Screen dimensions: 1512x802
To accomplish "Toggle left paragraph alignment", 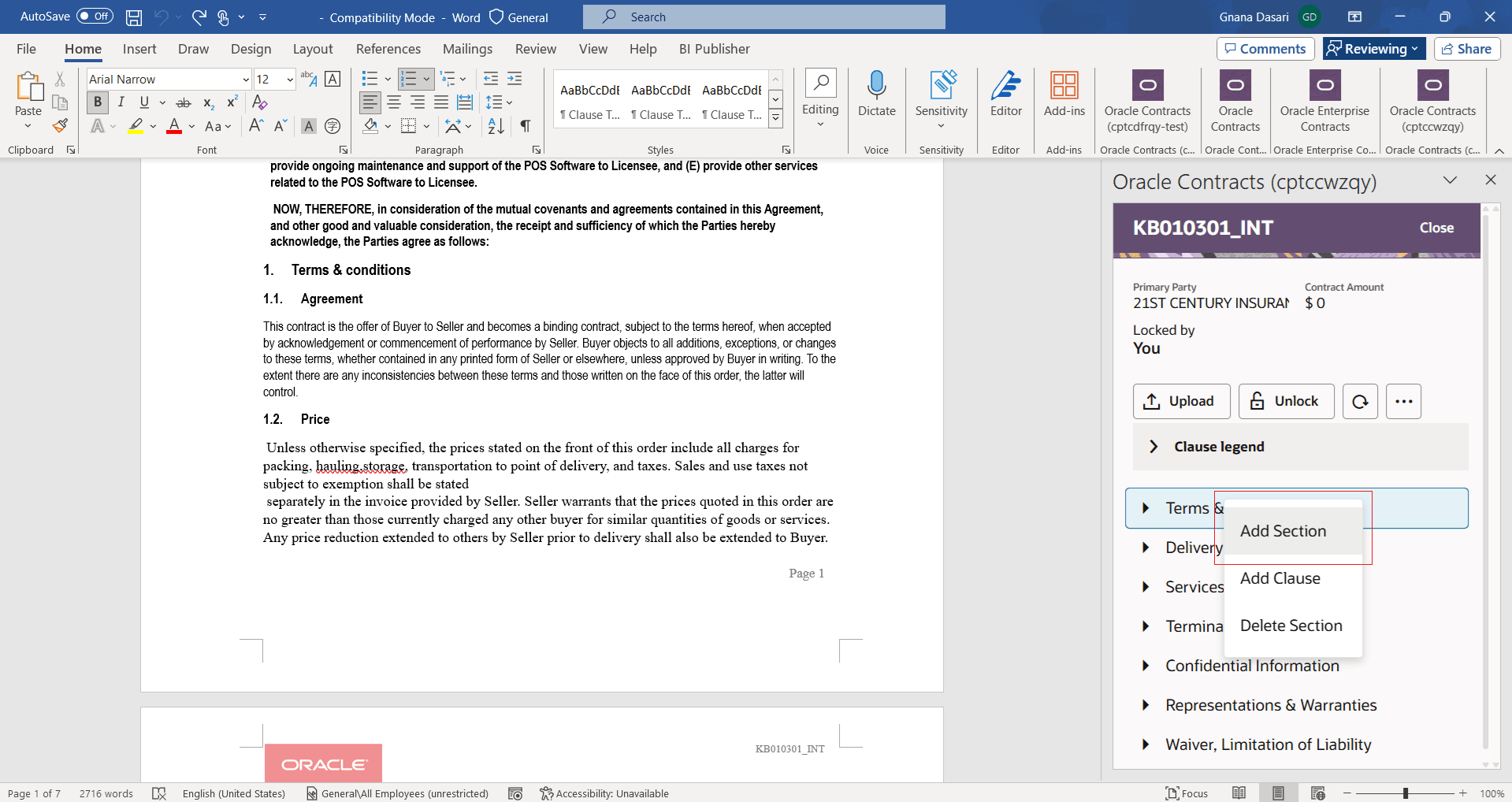I will (370, 102).
